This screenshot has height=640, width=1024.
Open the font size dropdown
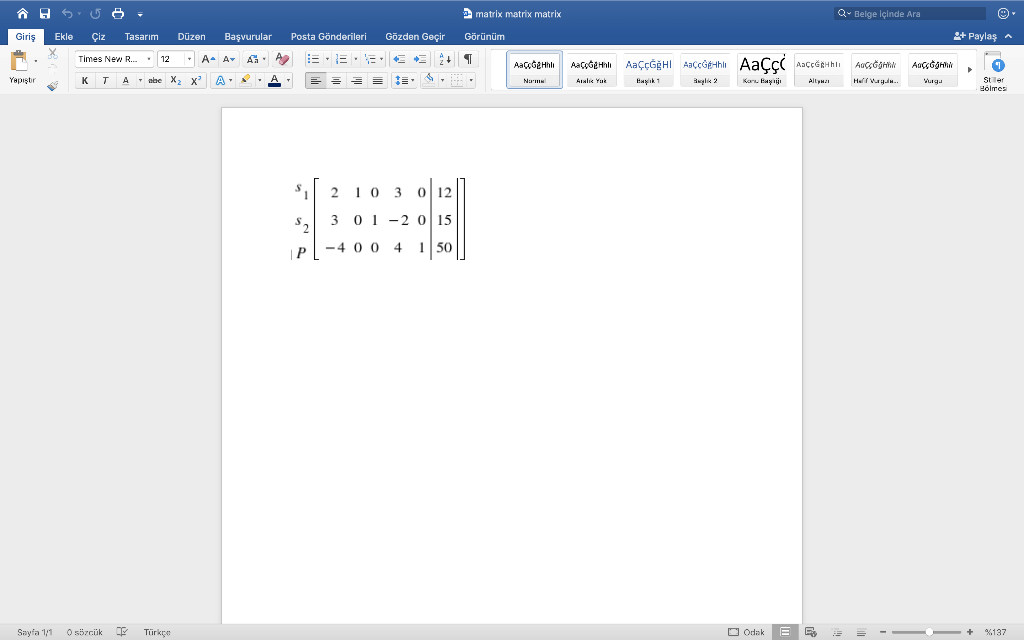189,59
